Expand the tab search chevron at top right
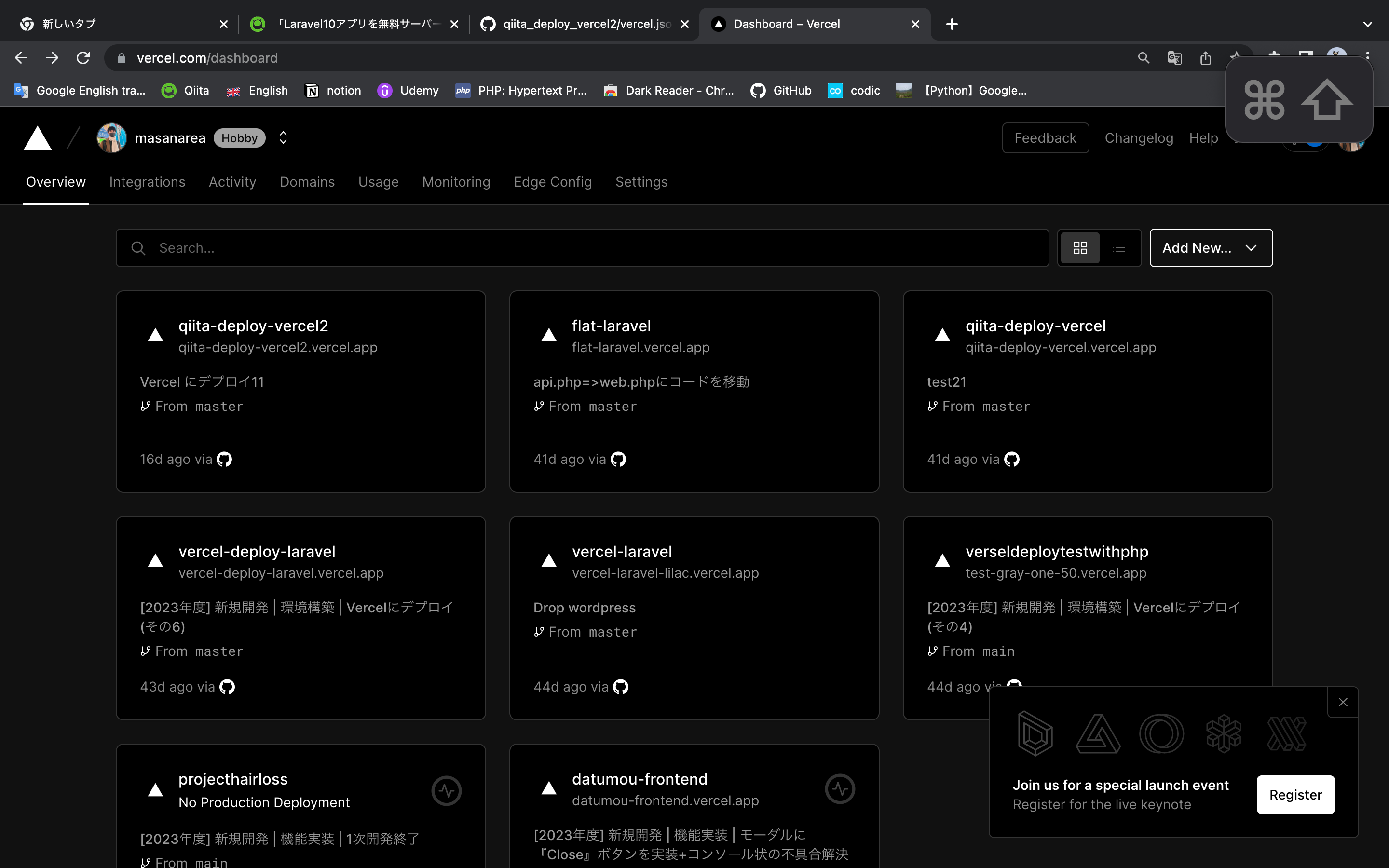The width and height of the screenshot is (1389, 868). 1368,24
